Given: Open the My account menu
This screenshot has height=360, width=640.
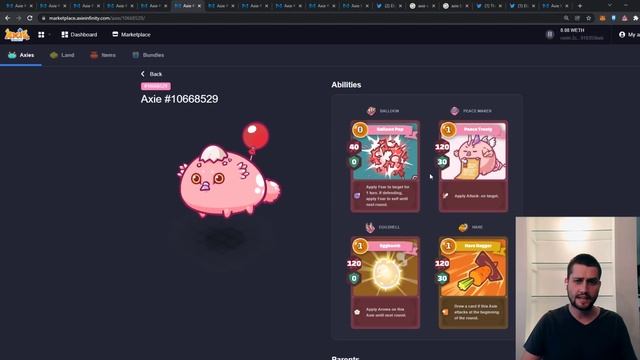Looking at the screenshot, I should click(629, 35).
